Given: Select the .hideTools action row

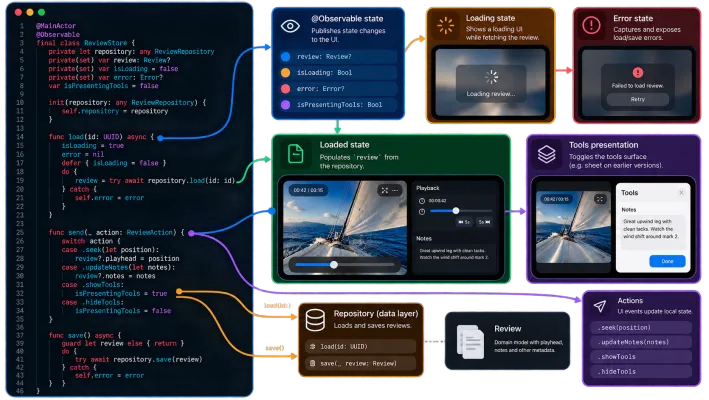Looking at the screenshot, I should coord(641,372).
